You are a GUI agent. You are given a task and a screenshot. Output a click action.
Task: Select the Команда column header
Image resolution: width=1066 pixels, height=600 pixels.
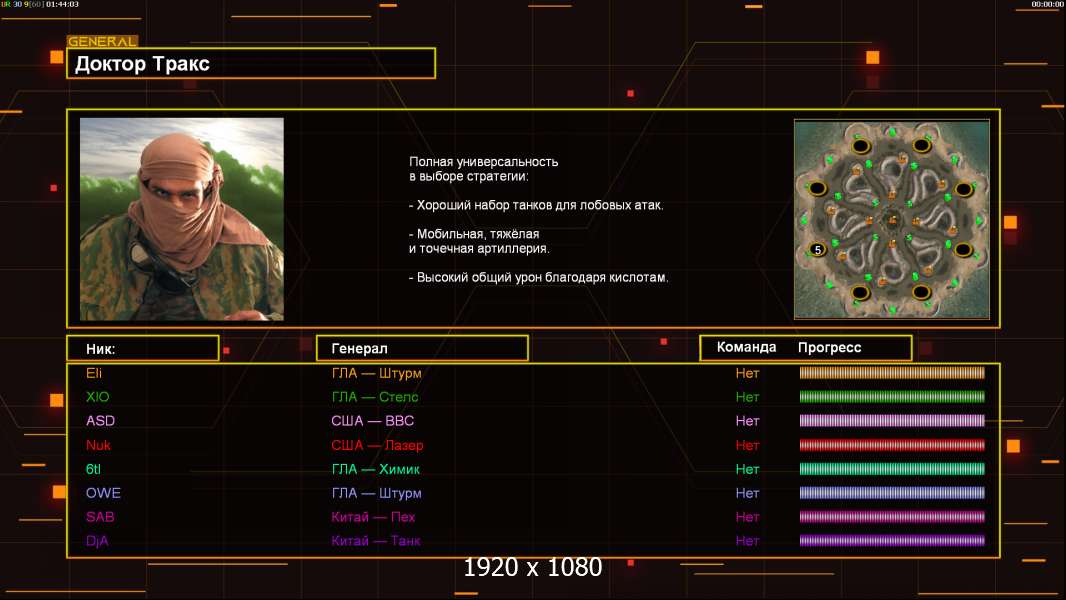[x=746, y=348]
